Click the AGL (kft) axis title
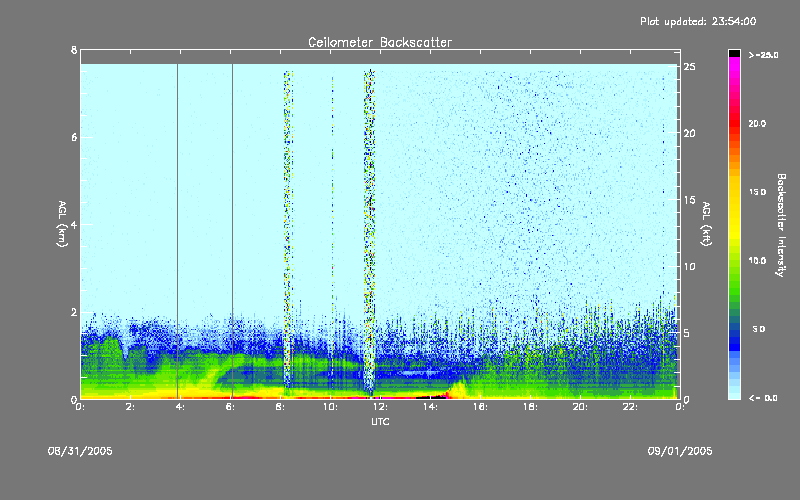Viewport: 800px width, 500px height. click(x=706, y=224)
